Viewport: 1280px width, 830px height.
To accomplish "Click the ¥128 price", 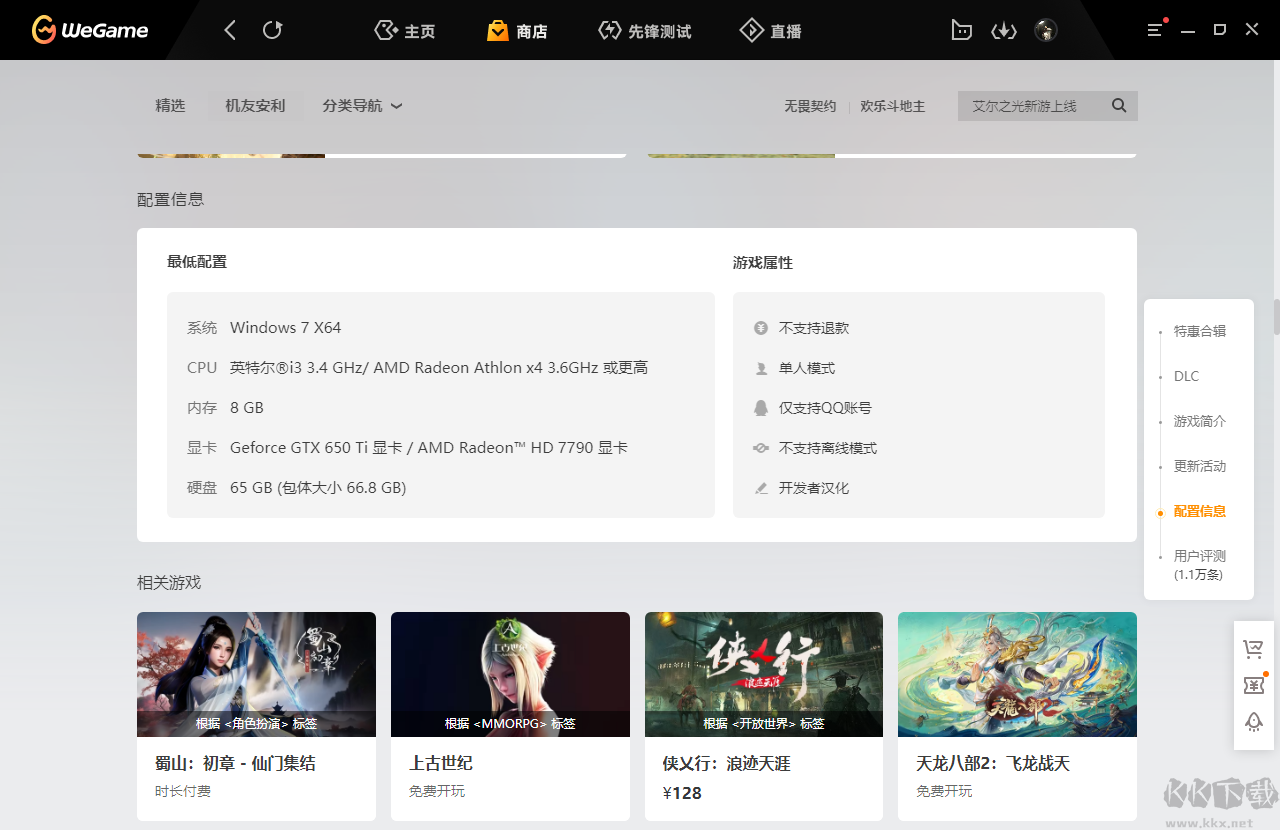I will point(682,793).
